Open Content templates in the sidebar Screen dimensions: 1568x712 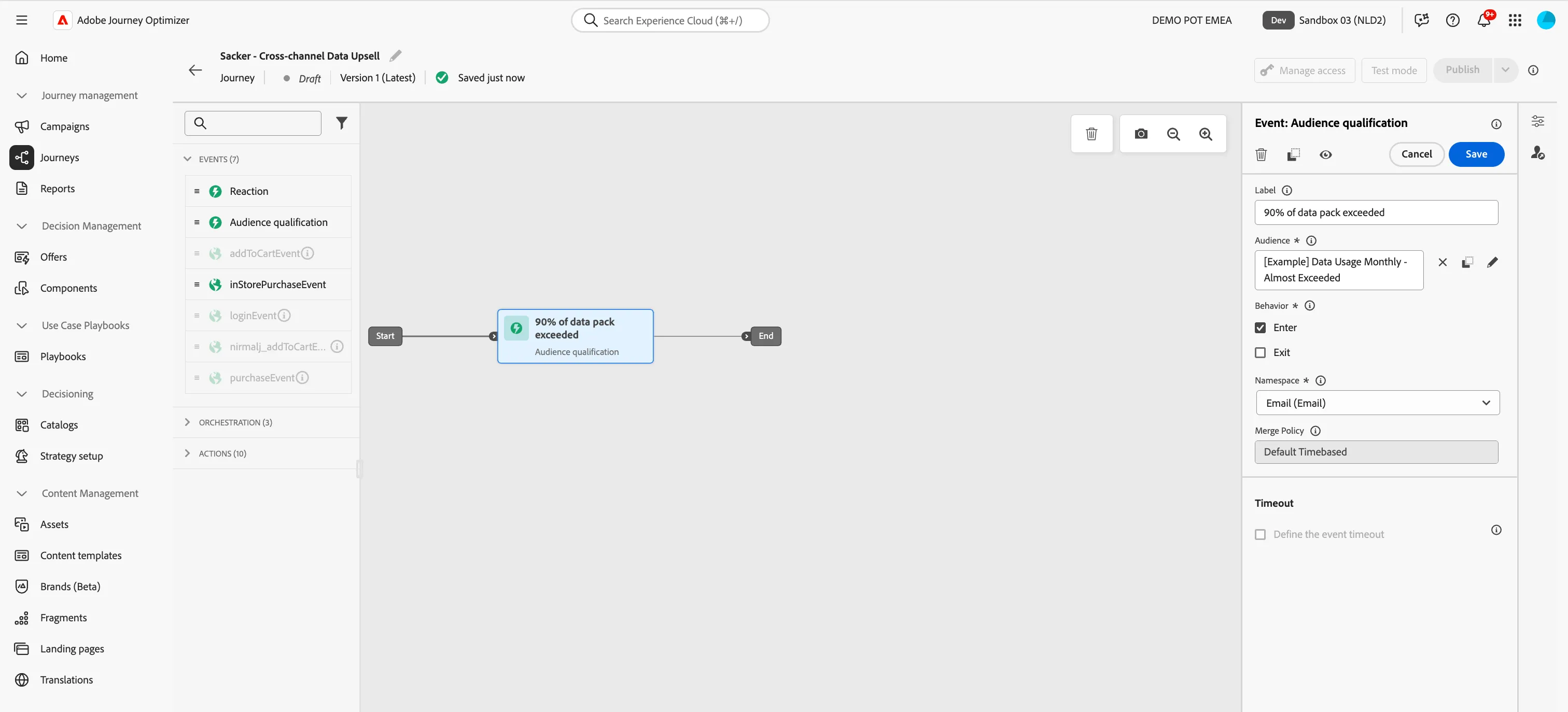[81, 555]
